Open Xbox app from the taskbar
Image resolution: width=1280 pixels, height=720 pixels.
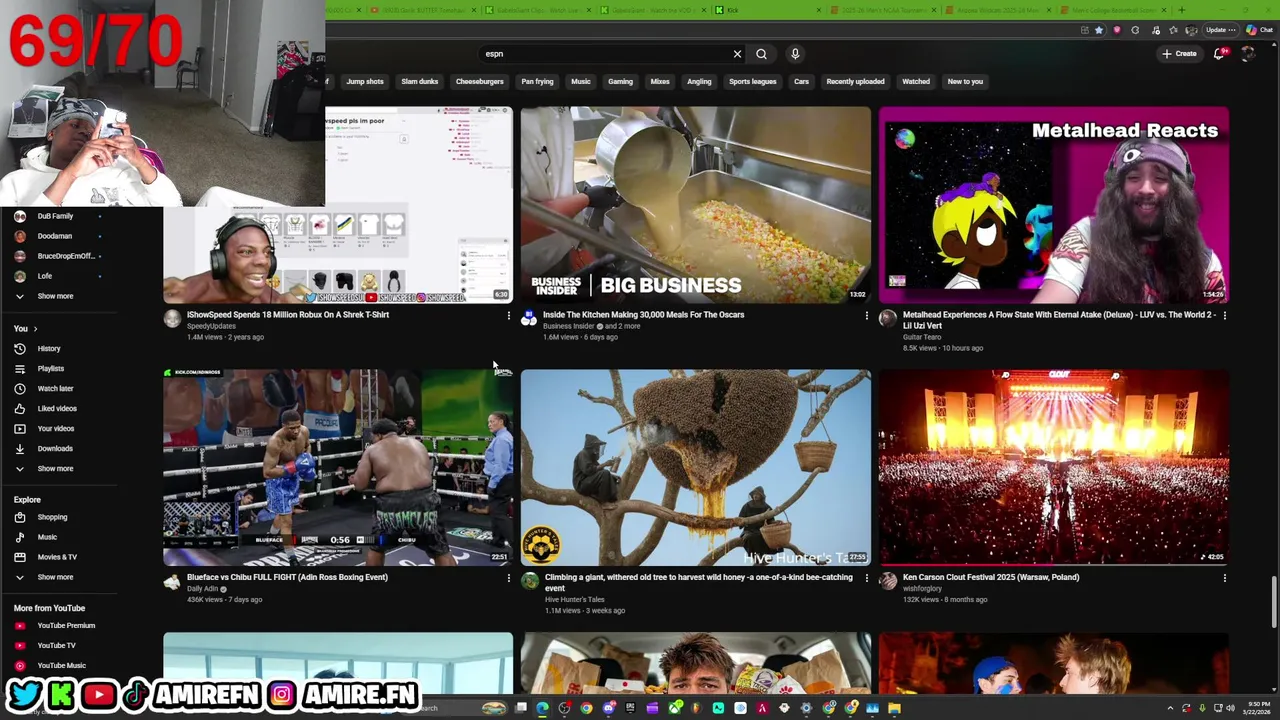pyautogui.click(x=675, y=708)
